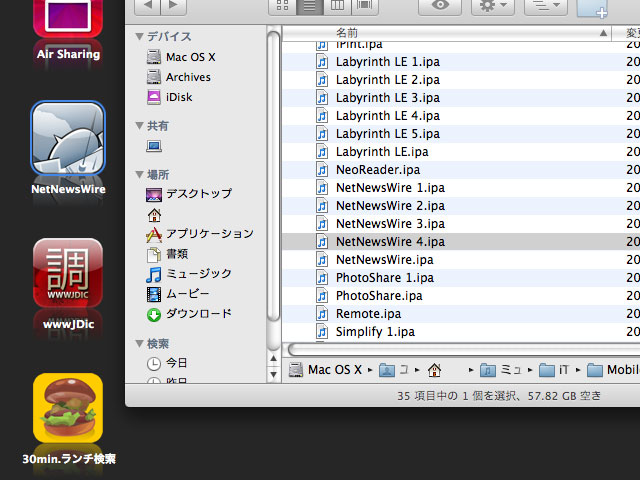This screenshot has height=480, width=640.
Task: Select NetNewsWire 2.ipa file
Action: point(461,206)
